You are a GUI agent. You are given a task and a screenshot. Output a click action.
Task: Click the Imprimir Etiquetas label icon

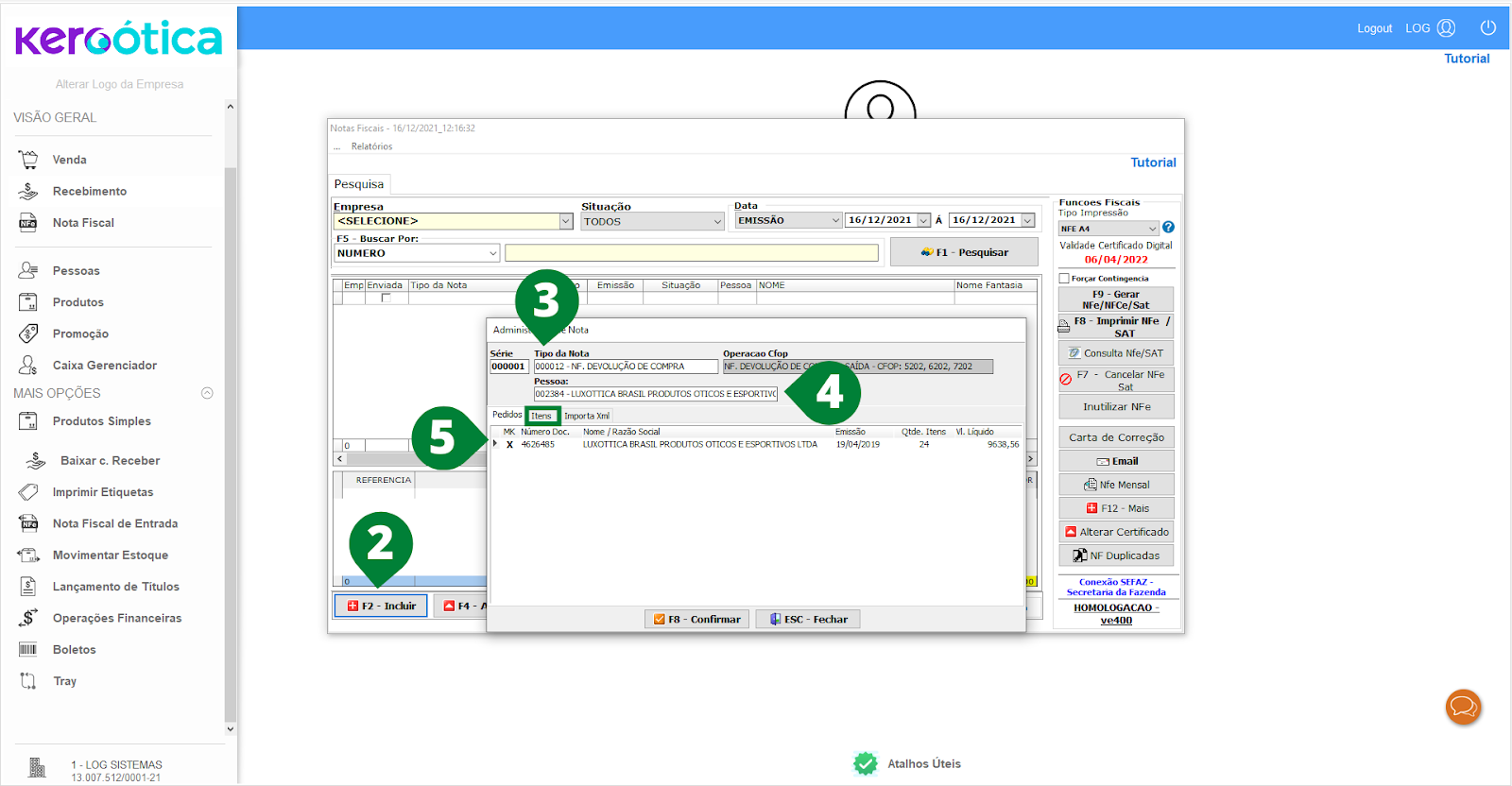coord(28,492)
